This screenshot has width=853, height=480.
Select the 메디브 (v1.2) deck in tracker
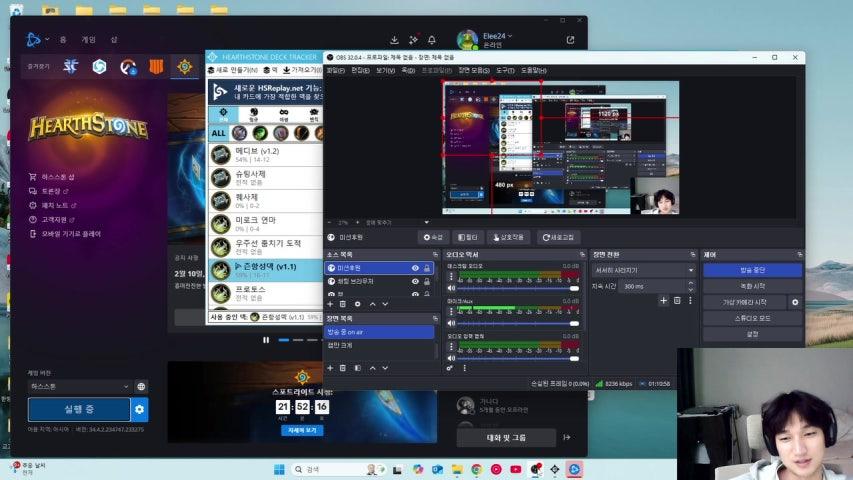(264, 155)
